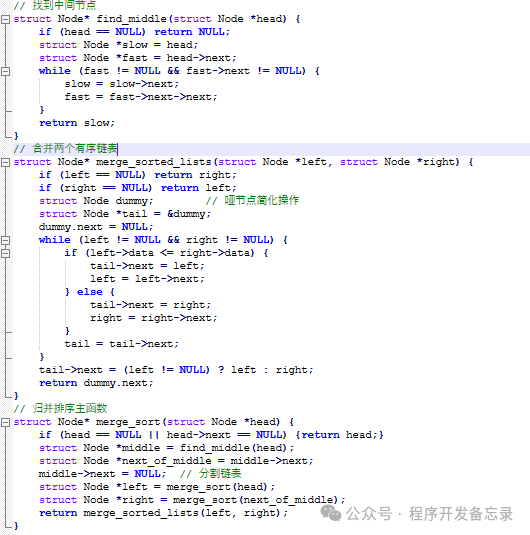Viewport: 530px width, 535px height.
Task: Click line 'struct Node *left = merge_sort(head);'
Action: [x=157, y=487]
